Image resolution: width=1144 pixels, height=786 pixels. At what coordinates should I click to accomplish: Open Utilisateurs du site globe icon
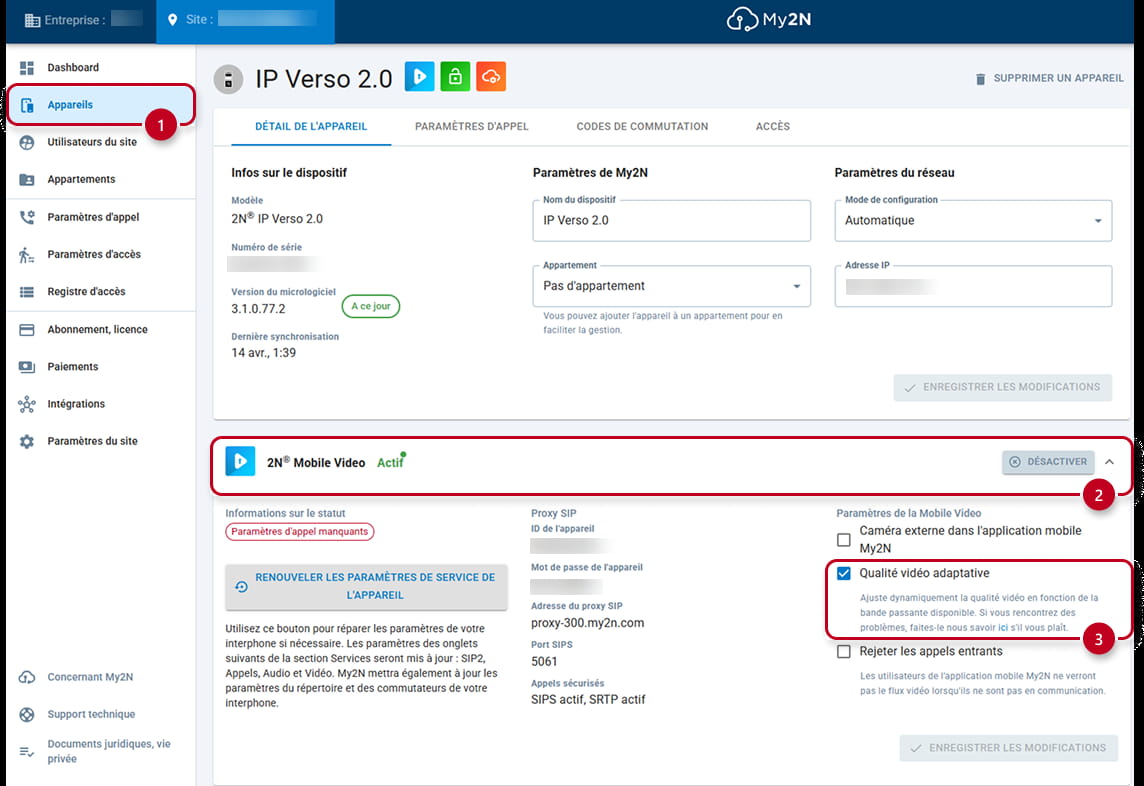(x=27, y=142)
